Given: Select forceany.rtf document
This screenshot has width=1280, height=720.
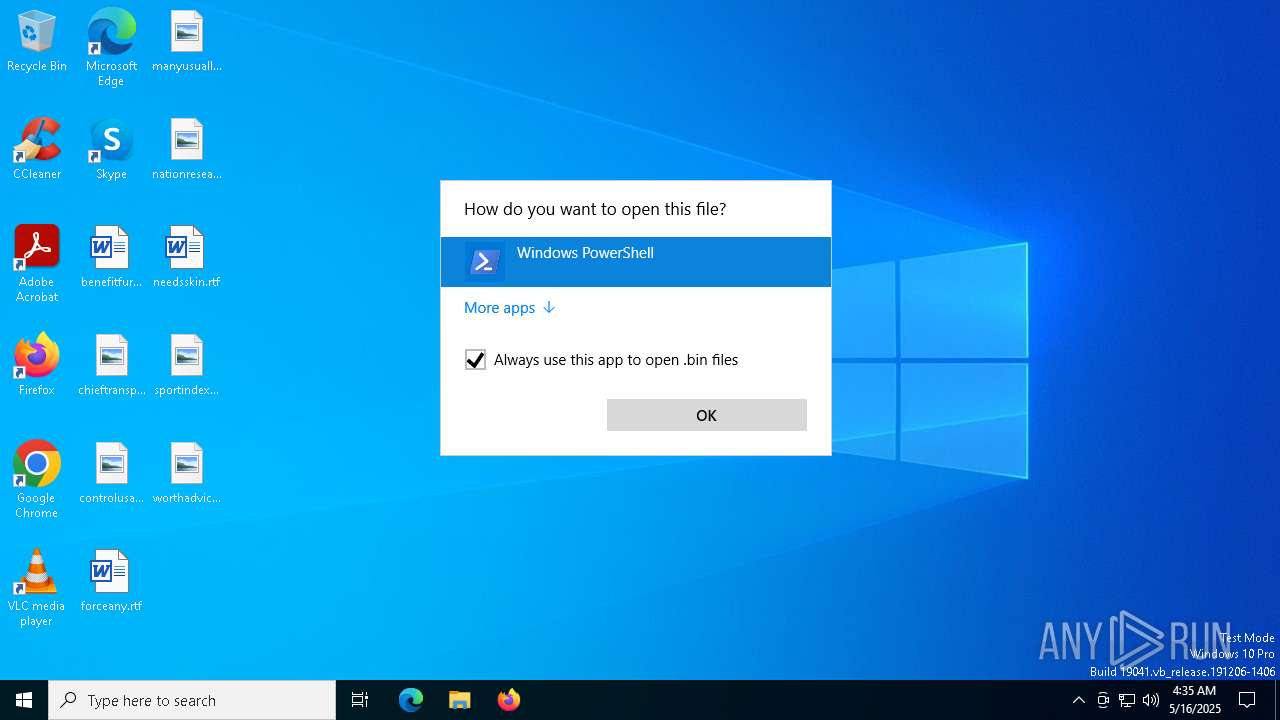Looking at the screenshot, I should pyautogui.click(x=111, y=581).
